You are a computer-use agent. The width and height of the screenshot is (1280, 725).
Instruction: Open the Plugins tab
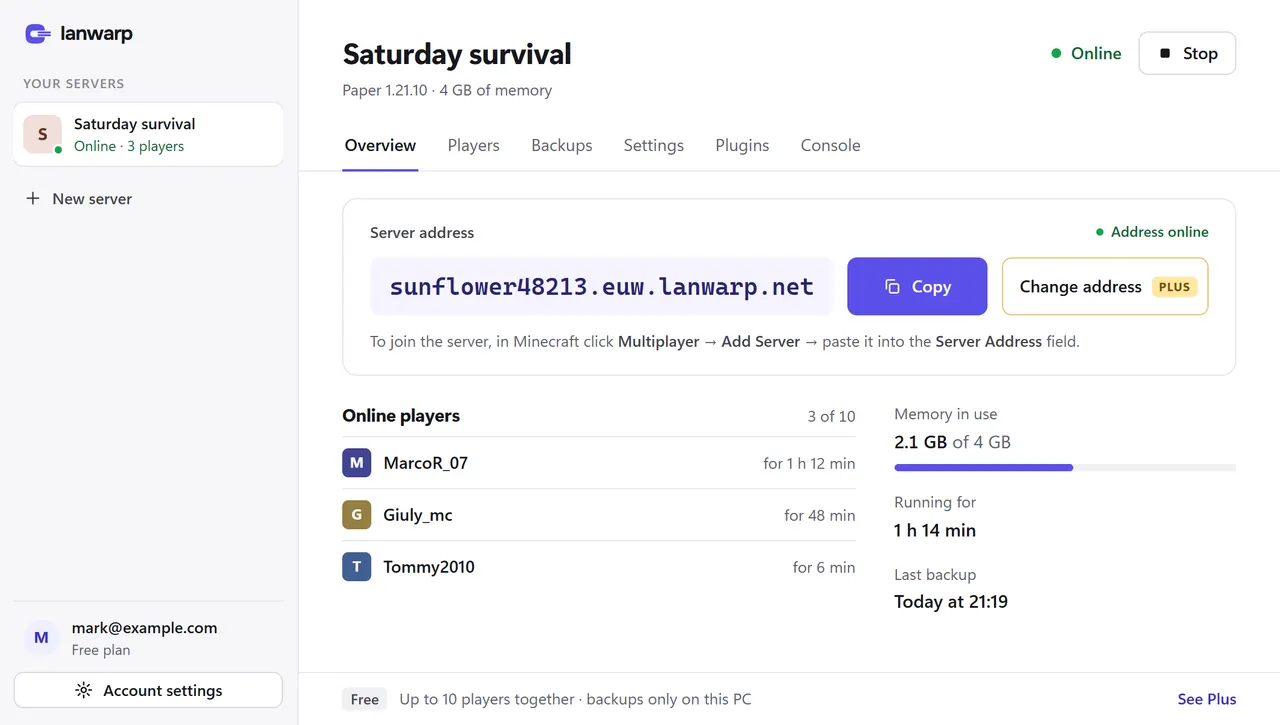742,146
